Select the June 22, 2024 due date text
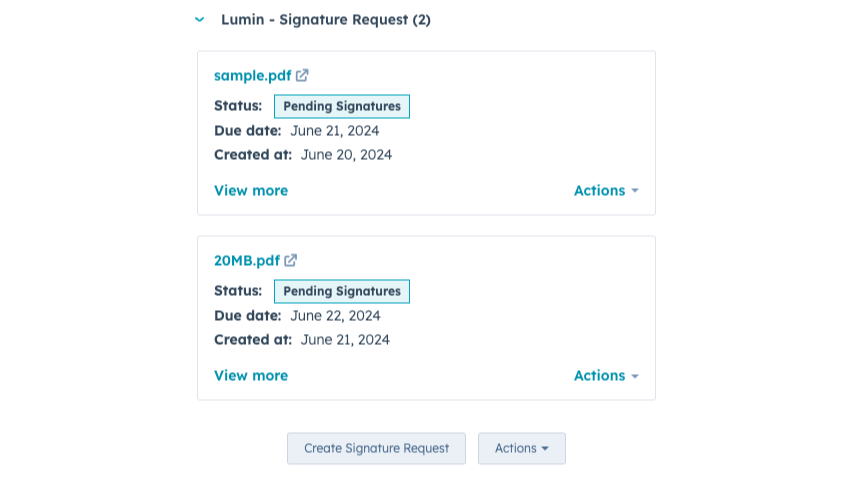This screenshot has width=858, height=483. [335, 315]
